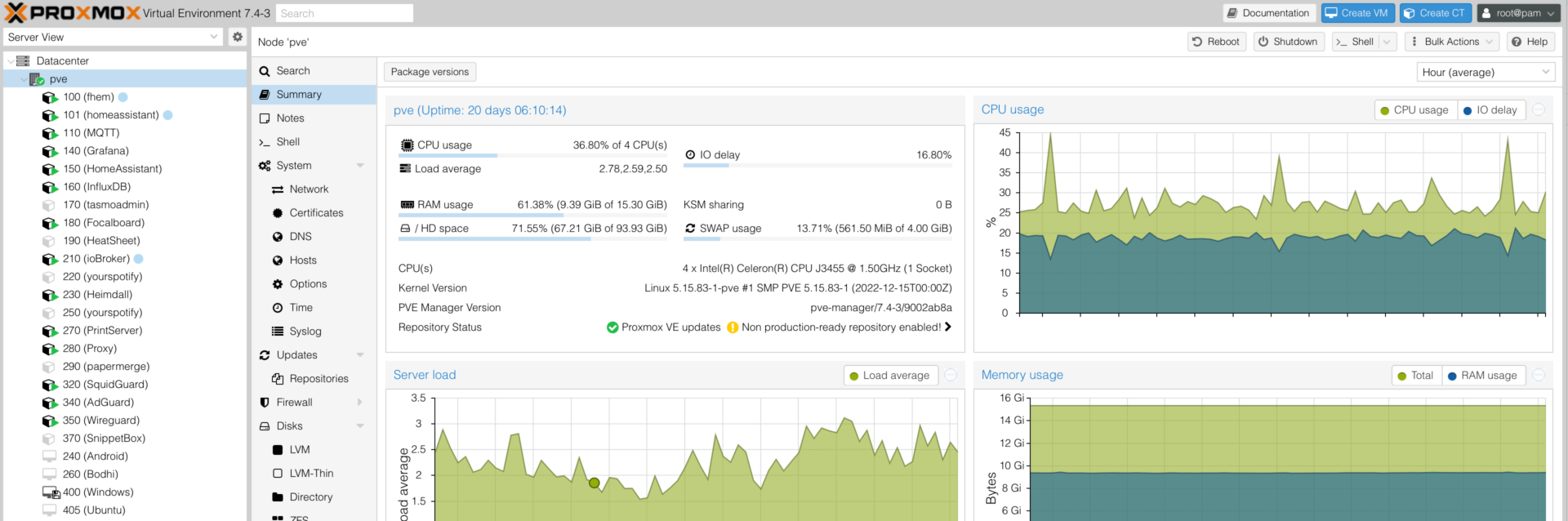
Task: Click the Package versions button
Action: tap(430, 72)
